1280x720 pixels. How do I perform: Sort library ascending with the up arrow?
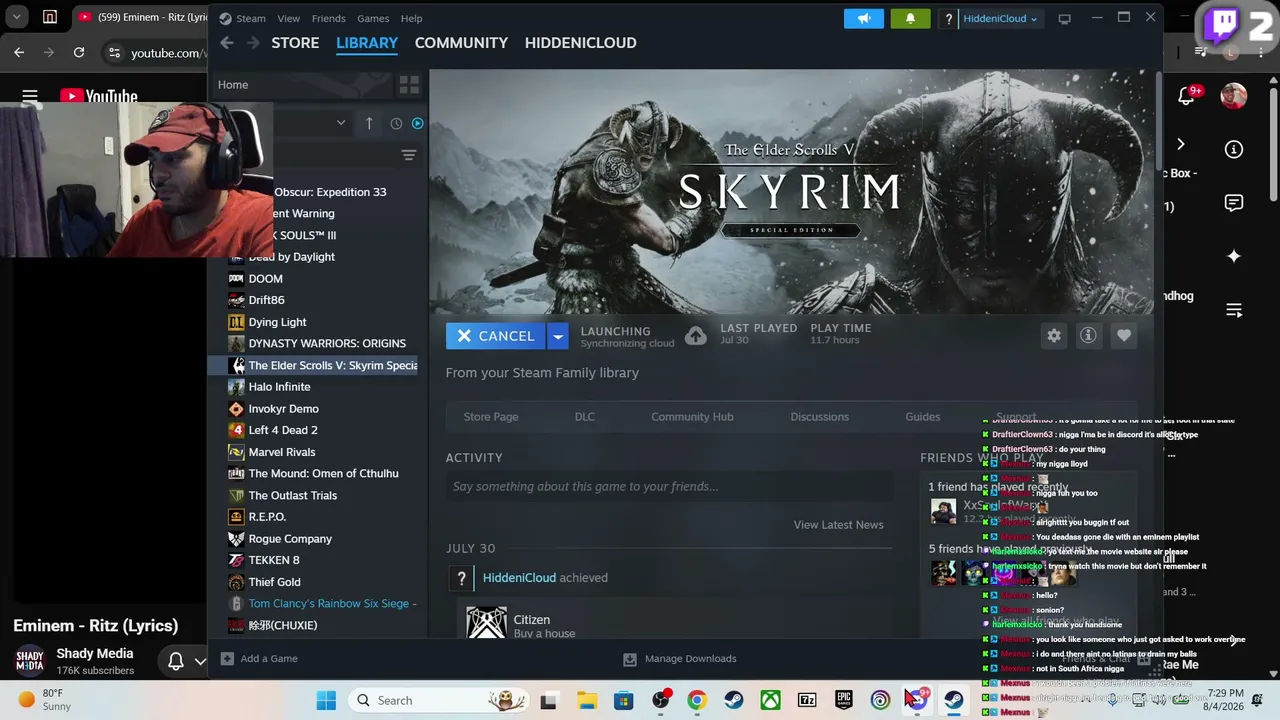click(369, 123)
